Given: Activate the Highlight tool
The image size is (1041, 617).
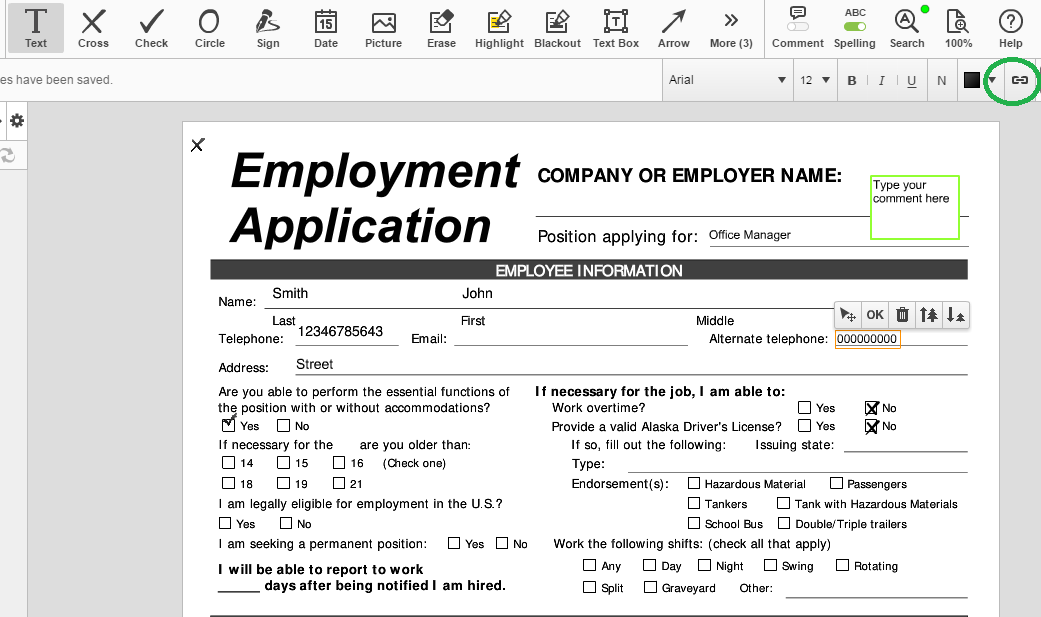Looking at the screenshot, I should click(x=499, y=28).
